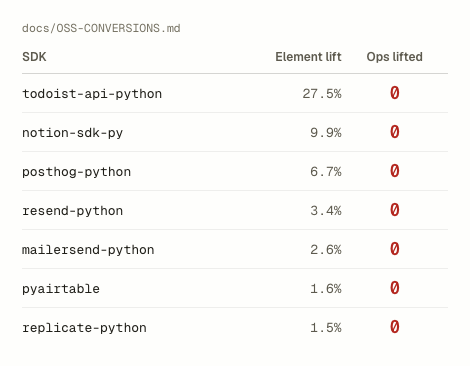
Task: Click the Element lift column header
Action: (308, 57)
